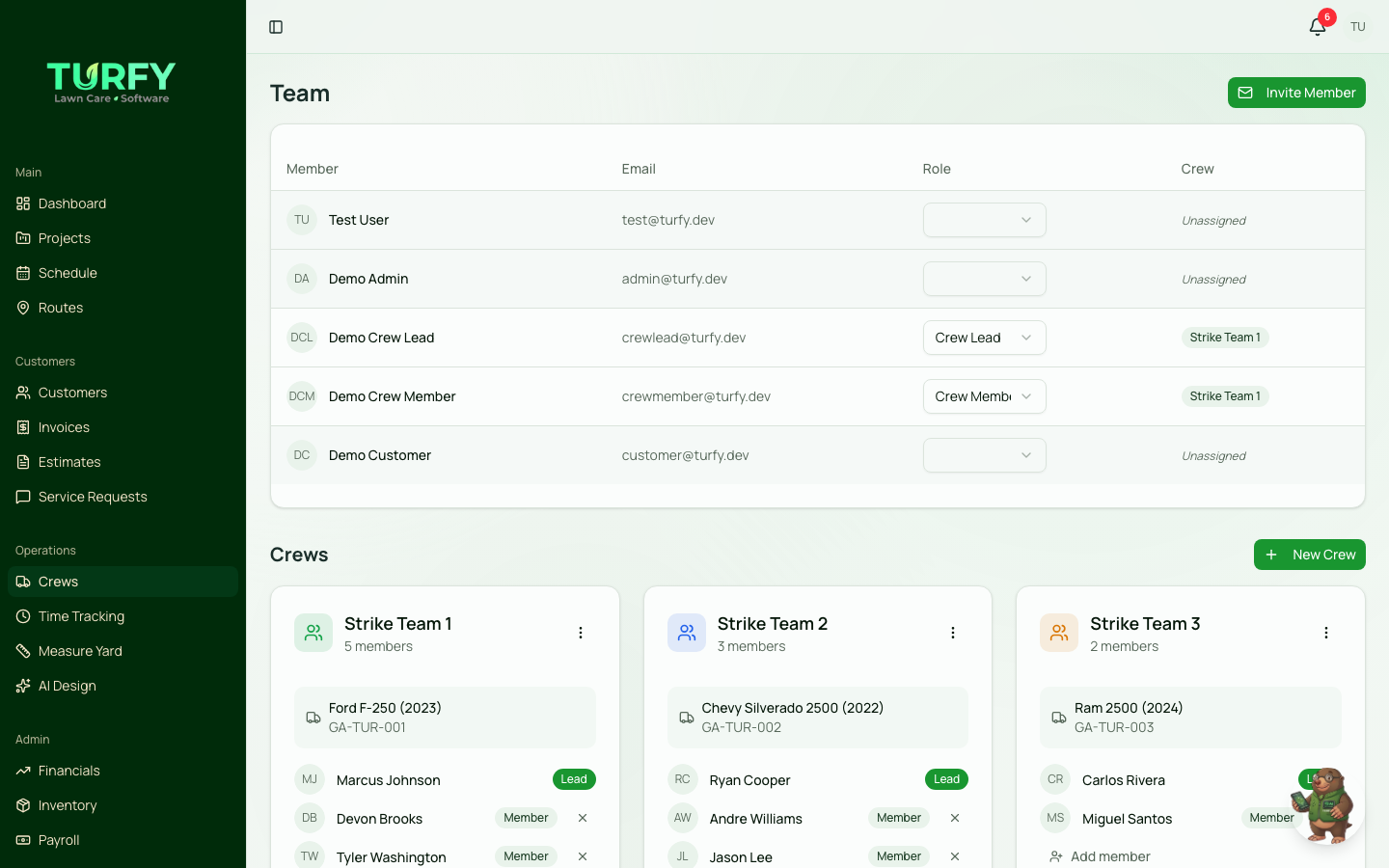Viewport: 1389px width, 868px height.
Task: Click the Lead badge for Ryan Cooper
Action: [x=946, y=779]
